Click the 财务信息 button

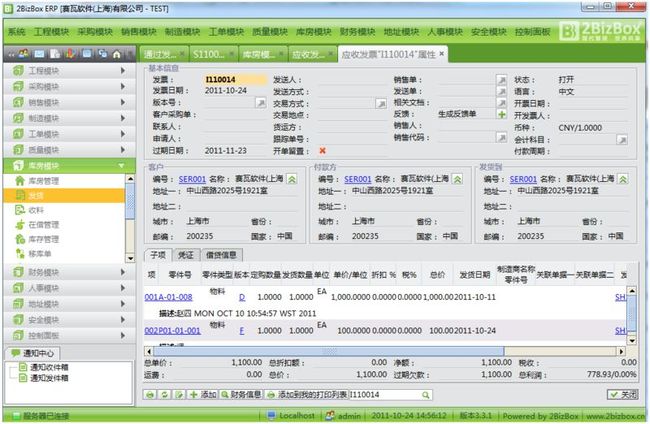click(241, 395)
